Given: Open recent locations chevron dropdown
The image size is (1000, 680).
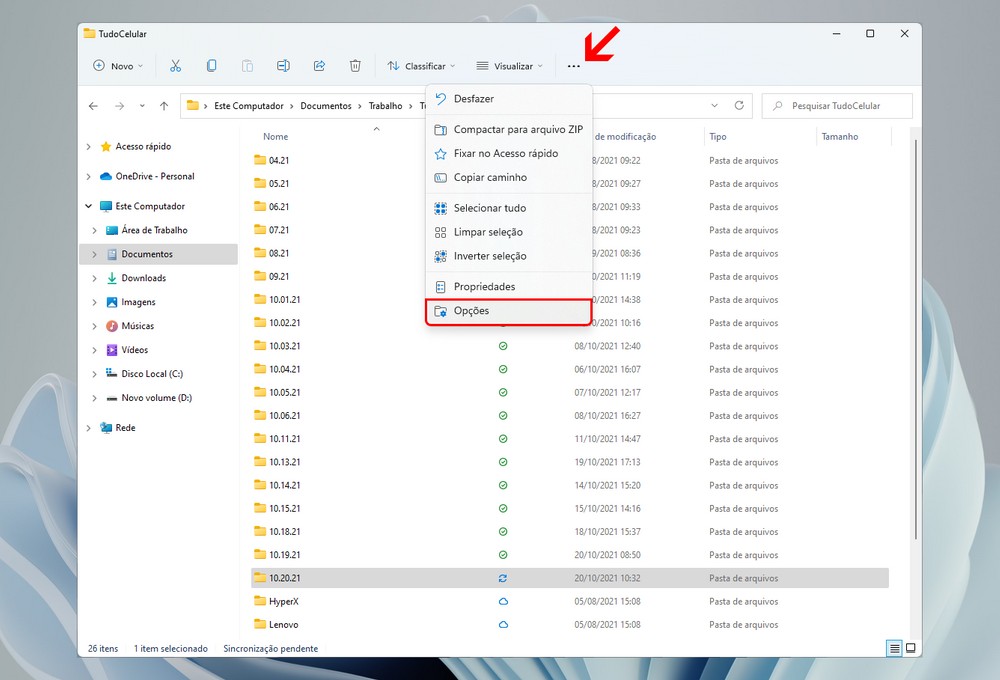Looking at the screenshot, I should [x=142, y=106].
